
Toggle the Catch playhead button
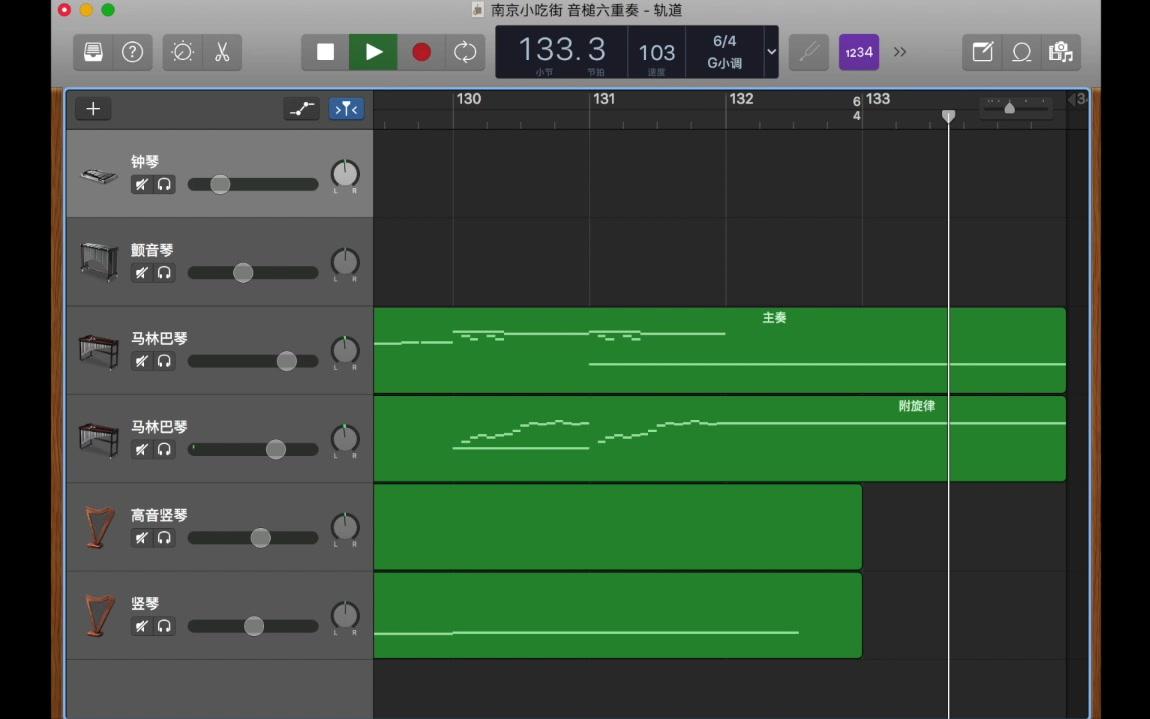[x=346, y=109]
